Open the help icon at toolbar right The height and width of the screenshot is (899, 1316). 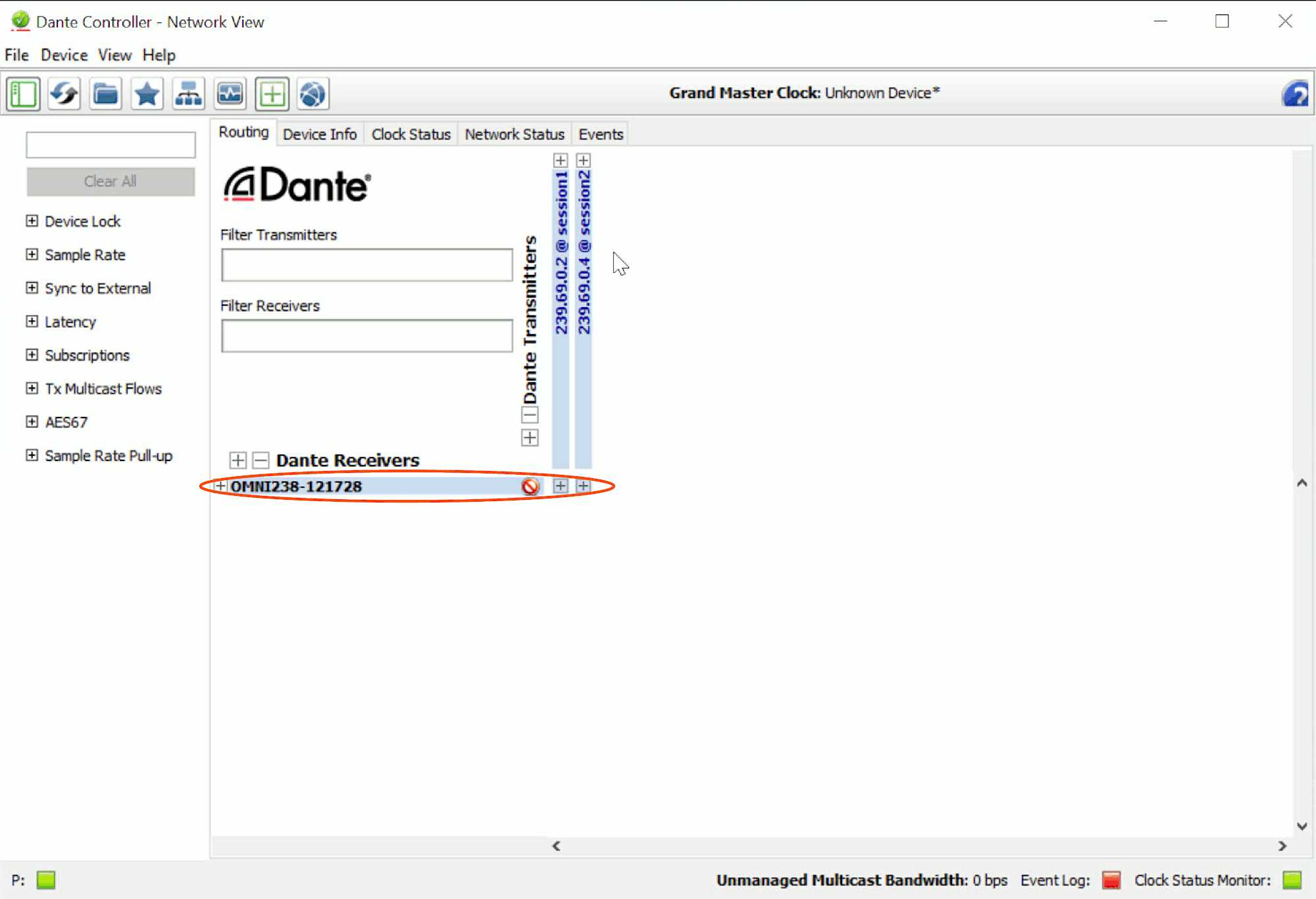(1295, 94)
